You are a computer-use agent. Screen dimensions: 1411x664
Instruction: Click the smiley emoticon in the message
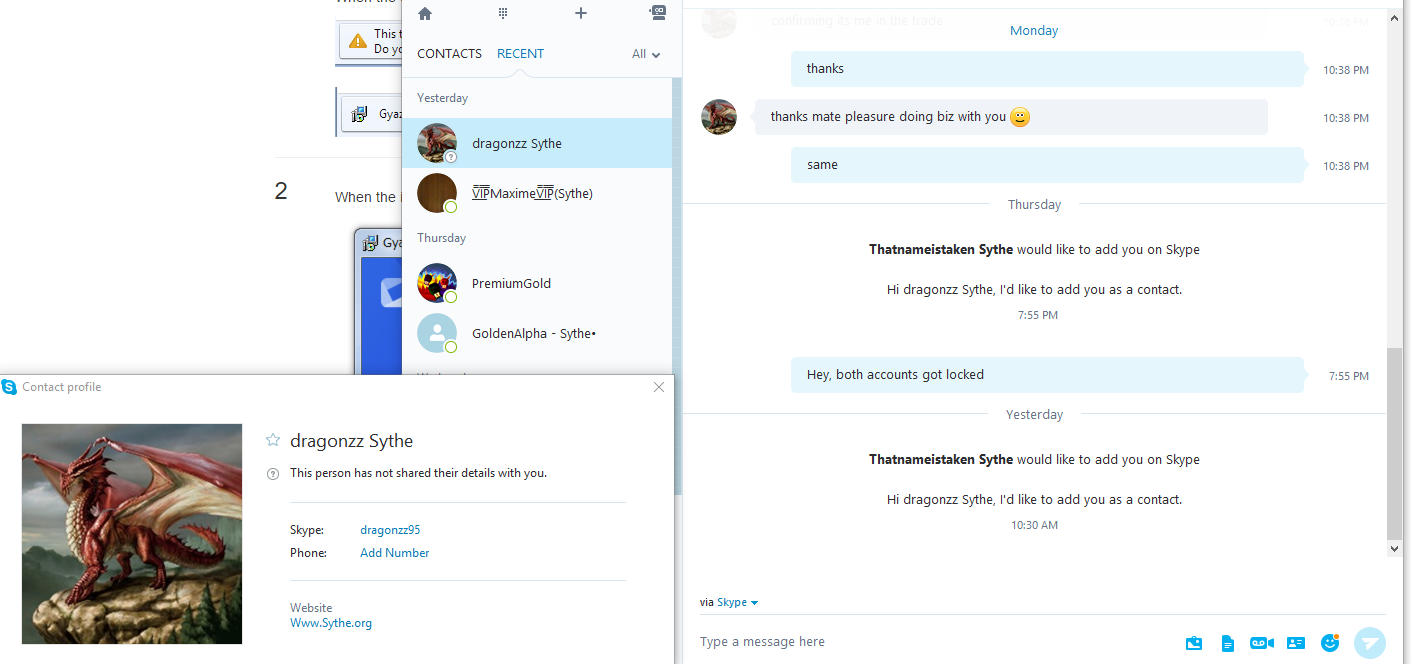tap(1019, 117)
